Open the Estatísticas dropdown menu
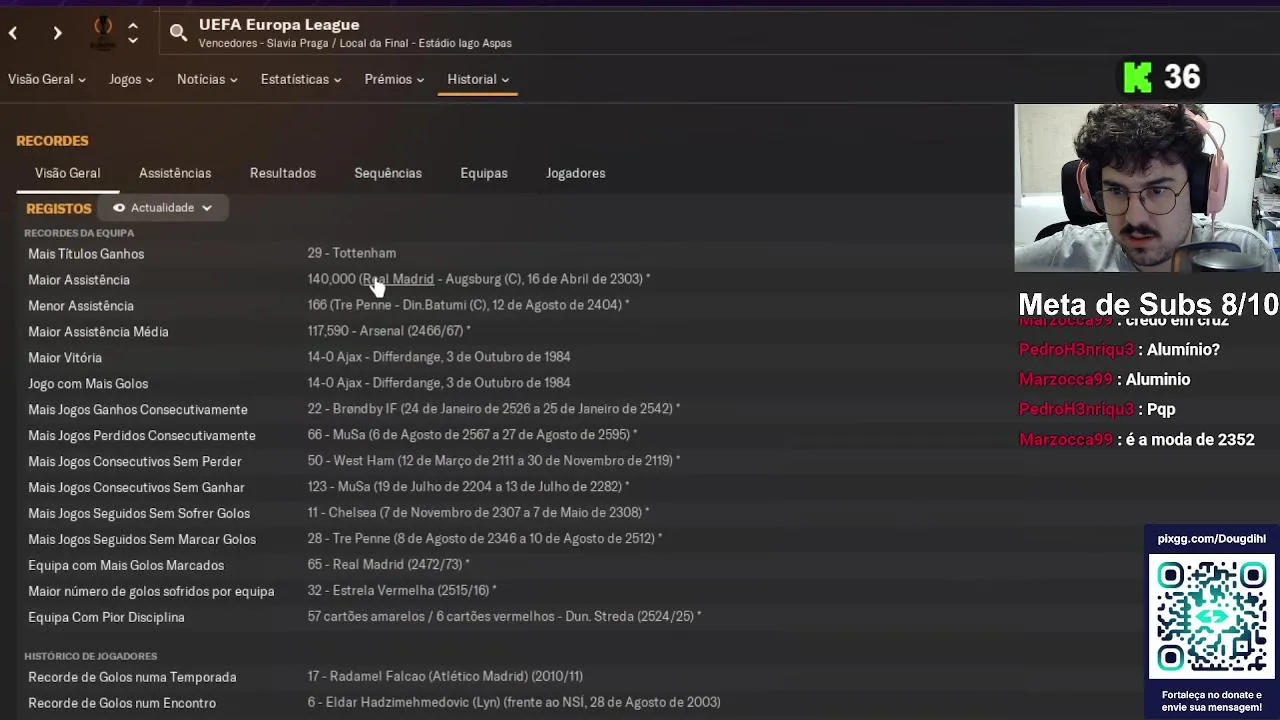 click(x=301, y=79)
